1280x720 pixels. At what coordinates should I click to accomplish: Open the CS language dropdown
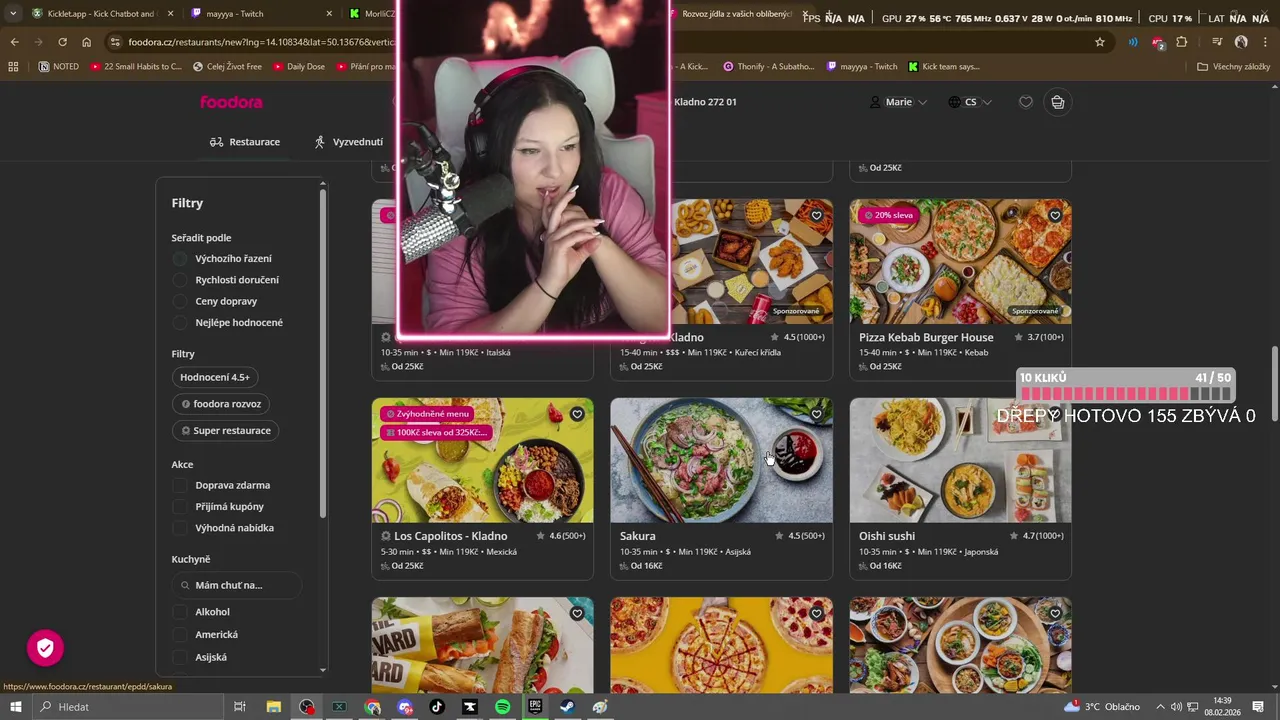pos(970,102)
